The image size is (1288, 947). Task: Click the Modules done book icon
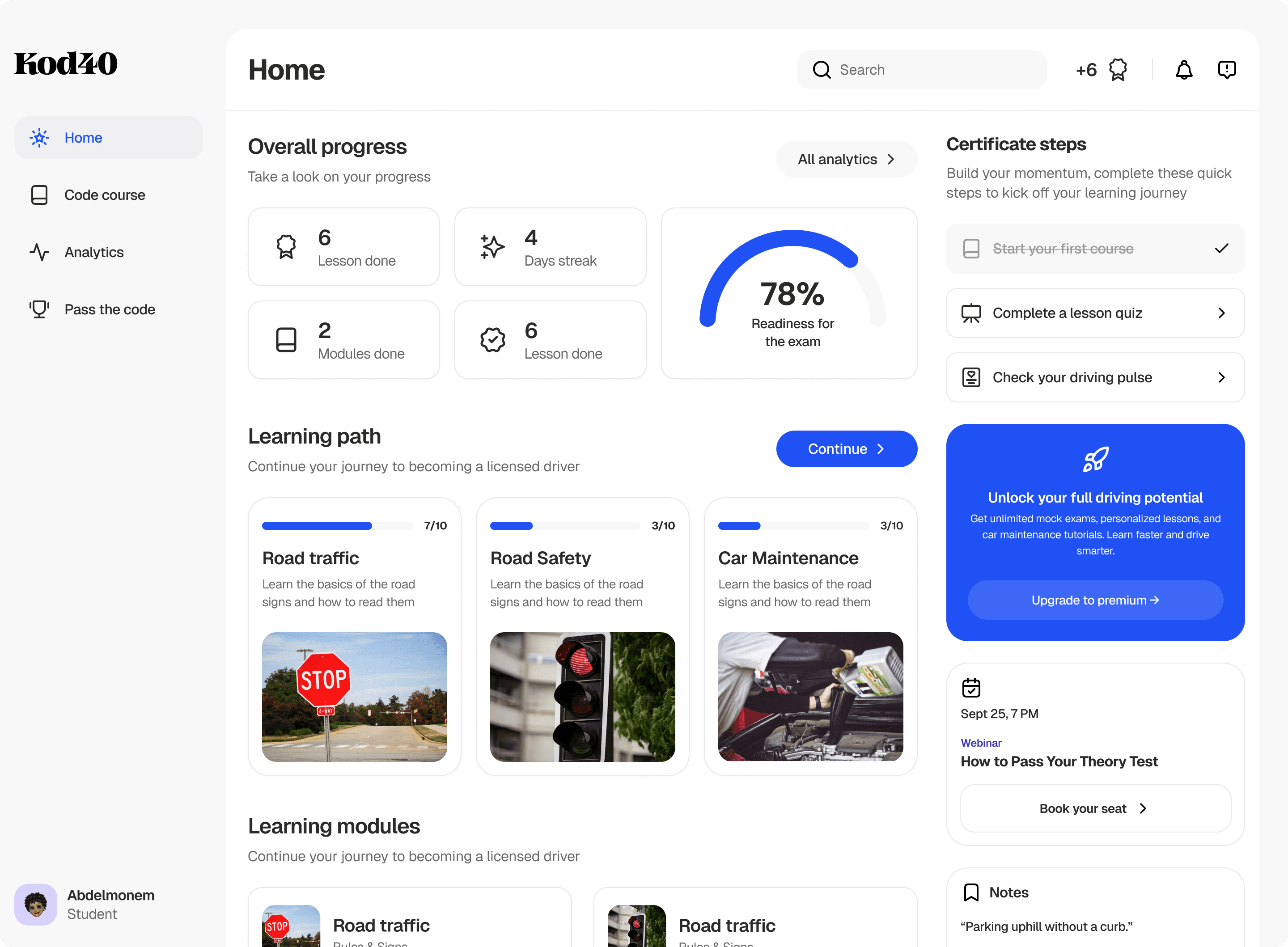[x=286, y=340]
